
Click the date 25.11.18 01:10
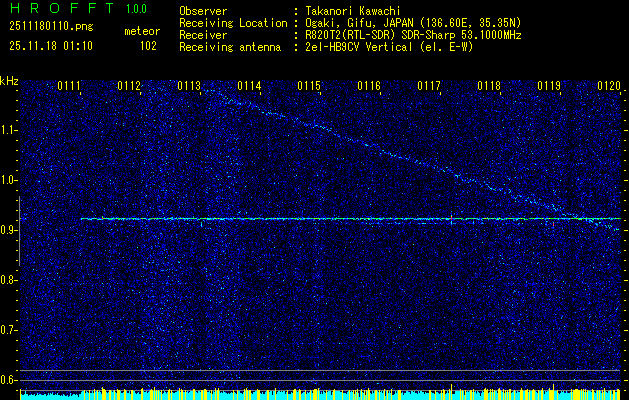[51, 46]
